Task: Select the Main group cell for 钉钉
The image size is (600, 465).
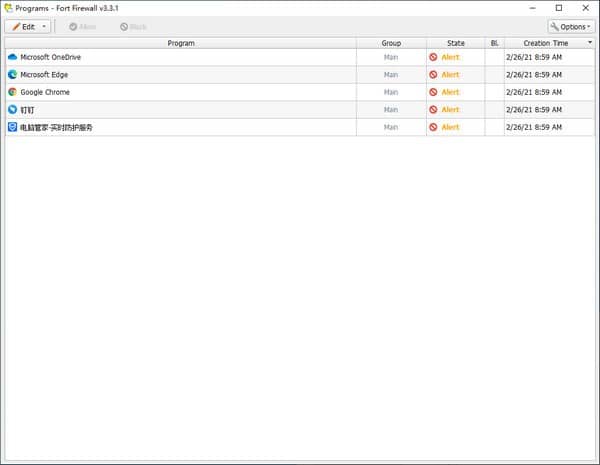Action: 391,110
